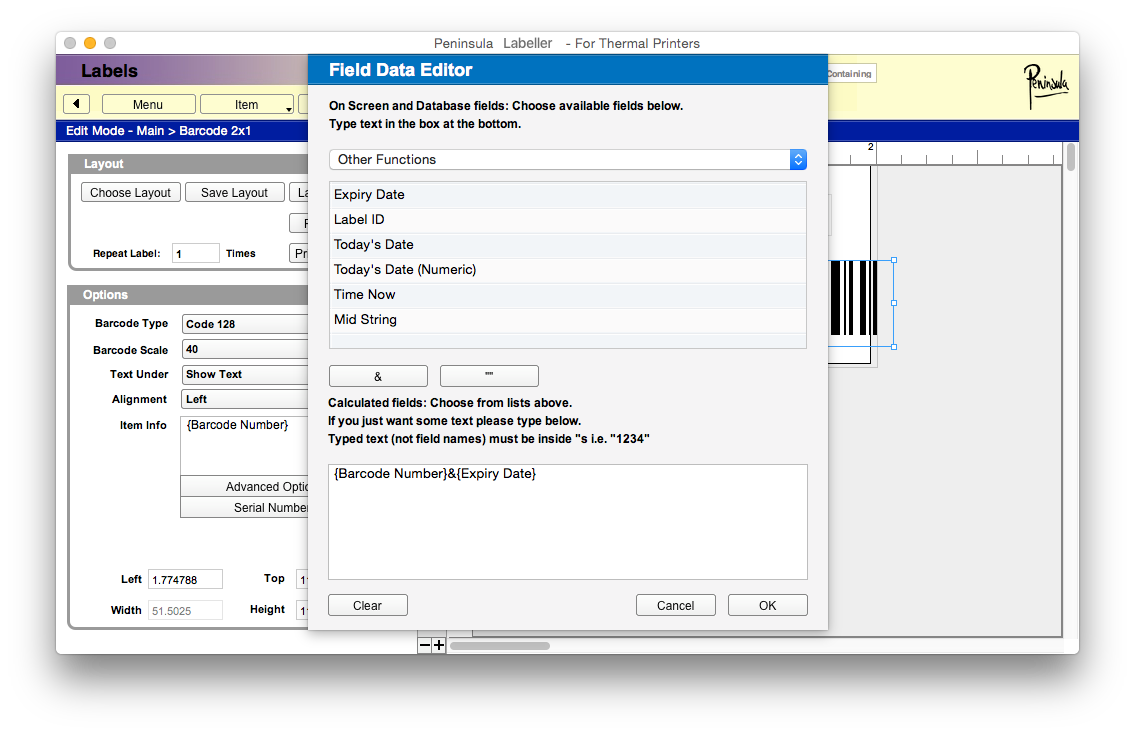The height and width of the screenshot is (734, 1135).
Task: Click the barcode graphic on the label
Action: point(853,298)
